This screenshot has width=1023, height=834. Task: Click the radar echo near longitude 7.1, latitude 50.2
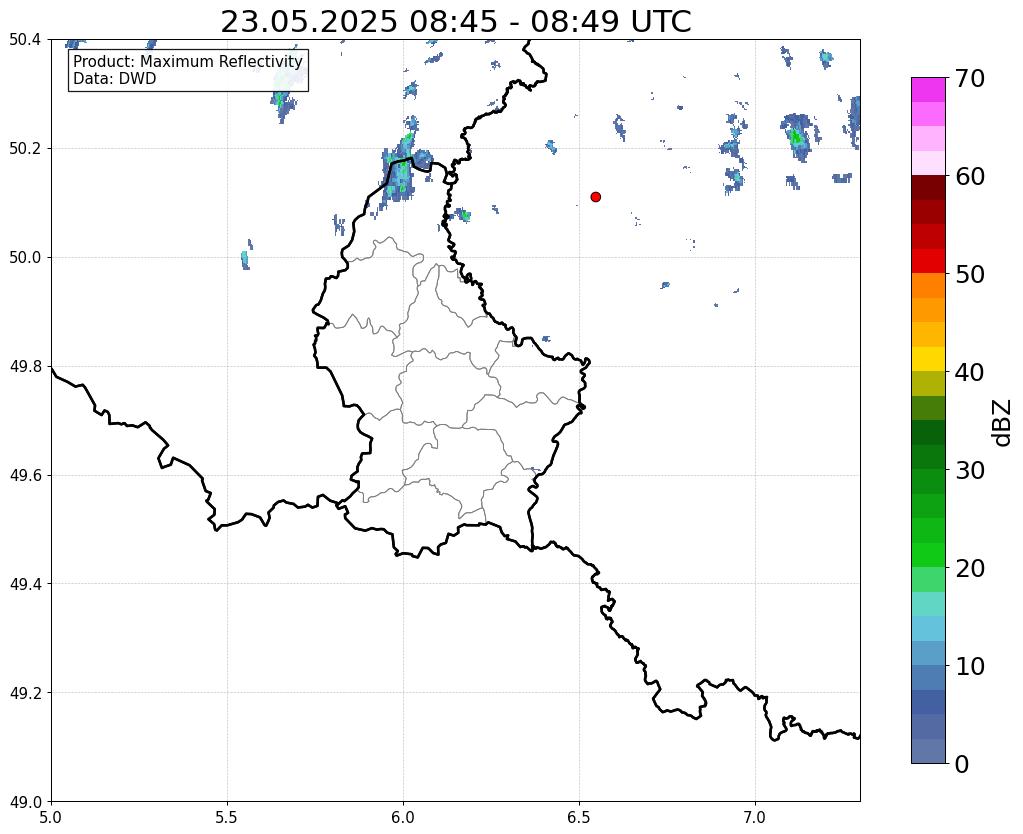(x=797, y=137)
